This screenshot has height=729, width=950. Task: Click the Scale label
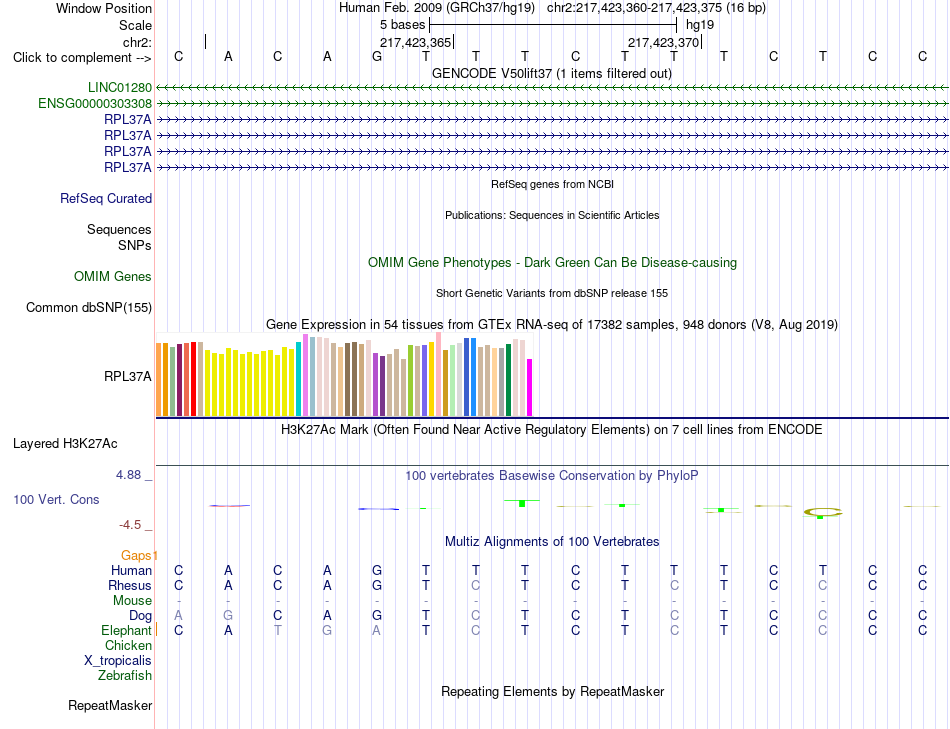[x=136, y=26]
